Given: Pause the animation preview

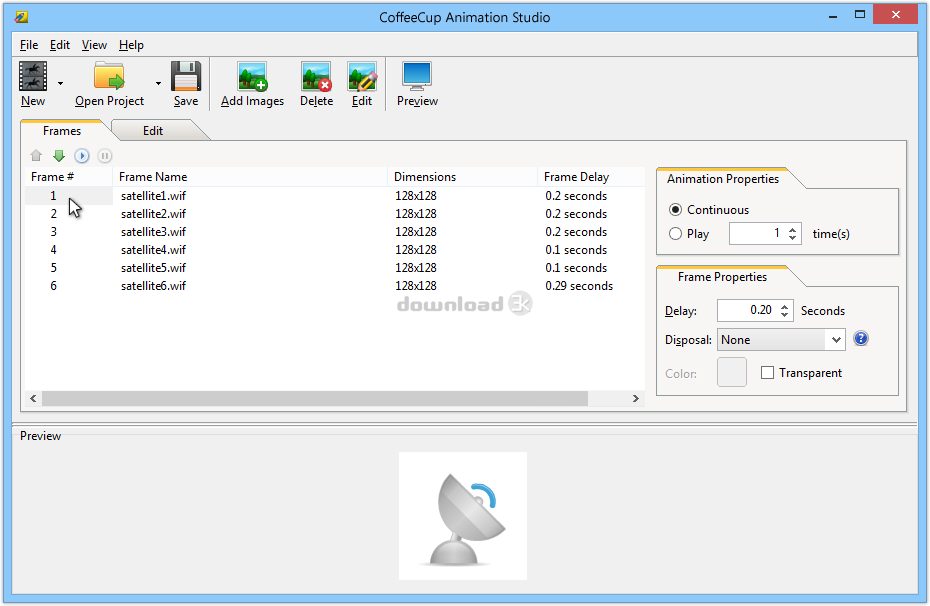Looking at the screenshot, I should point(104,156).
